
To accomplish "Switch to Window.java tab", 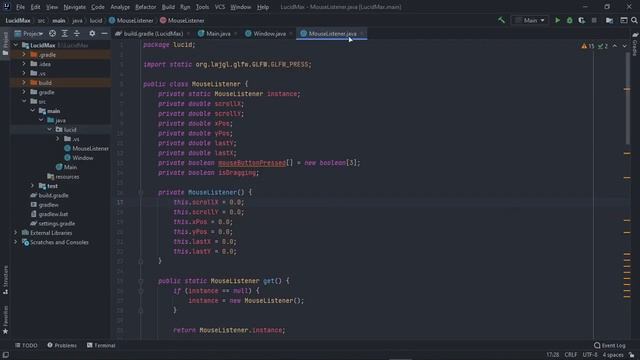I will [x=269, y=33].
